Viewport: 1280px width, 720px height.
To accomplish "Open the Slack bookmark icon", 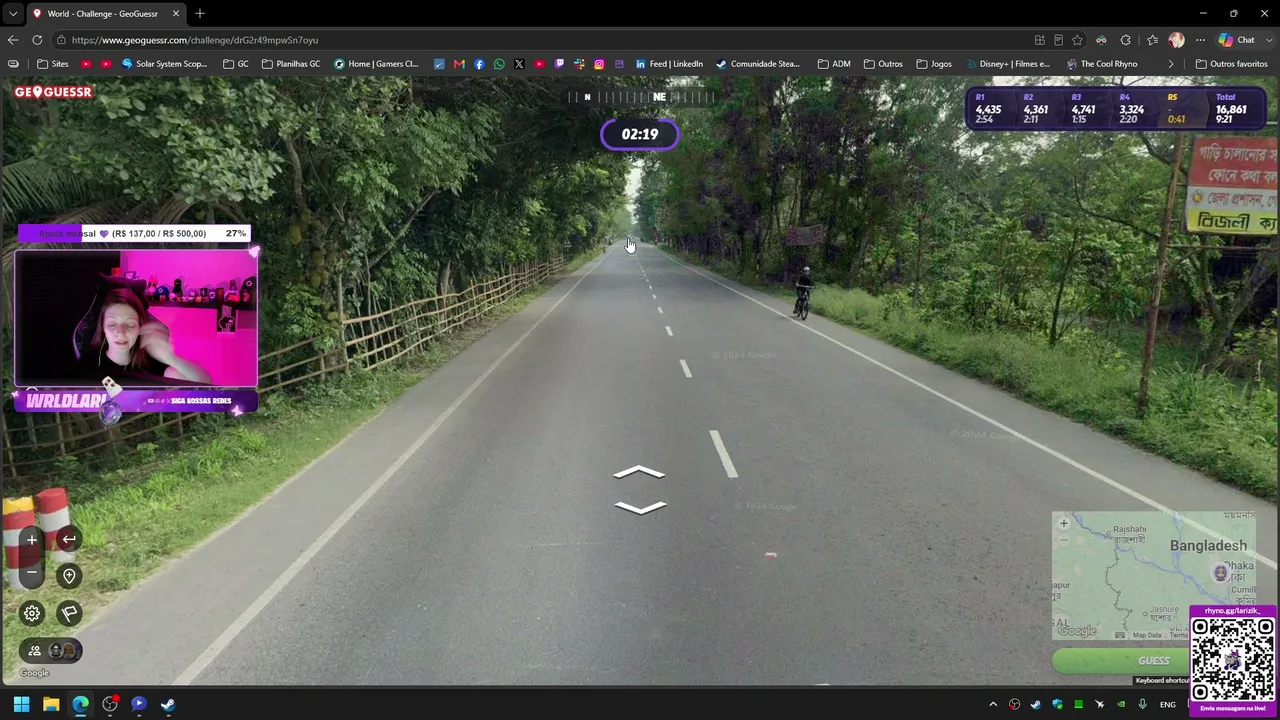I will (x=579, y=64).
